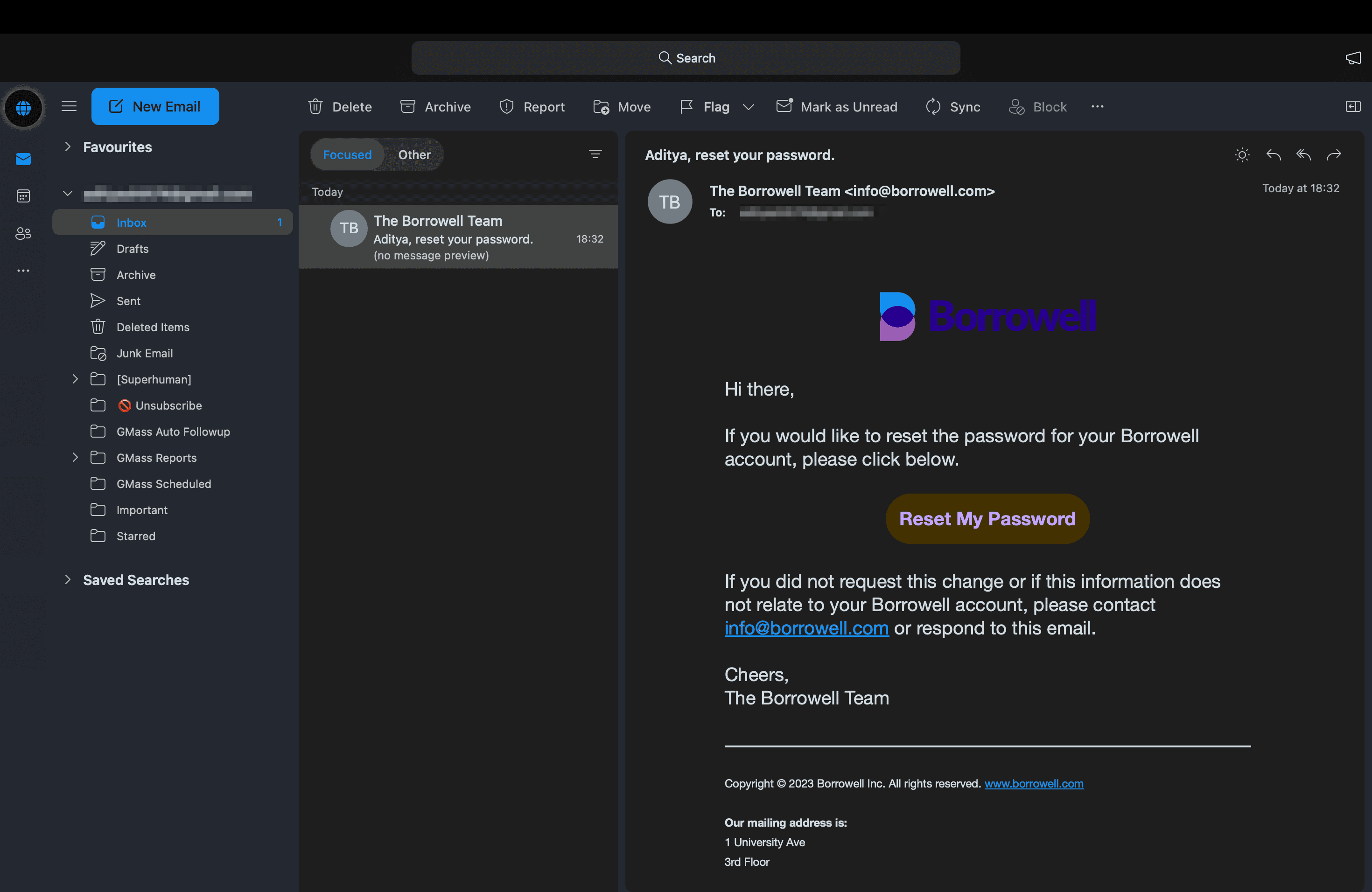
Task: Expand the Superhuman folder group
Action: point(76,379)
